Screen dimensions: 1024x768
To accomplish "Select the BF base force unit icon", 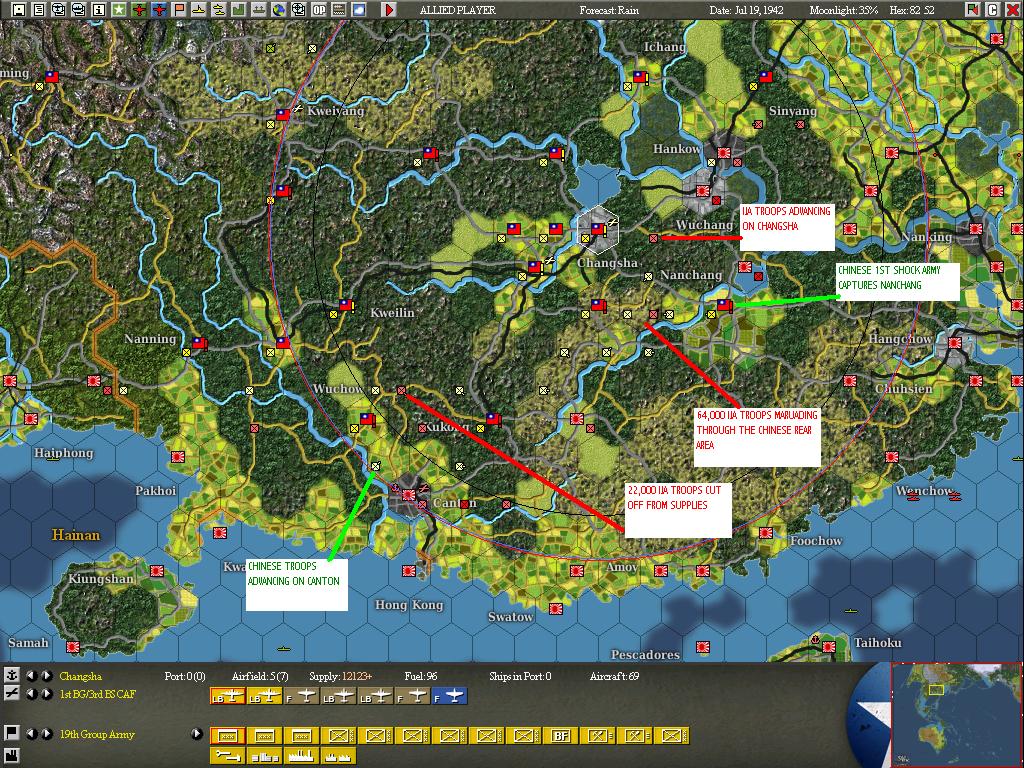I will click(560, 736).
